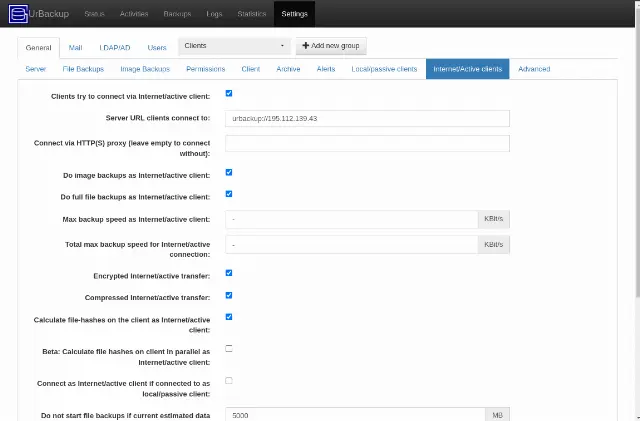Click the page vertical scrollbar

638,151
